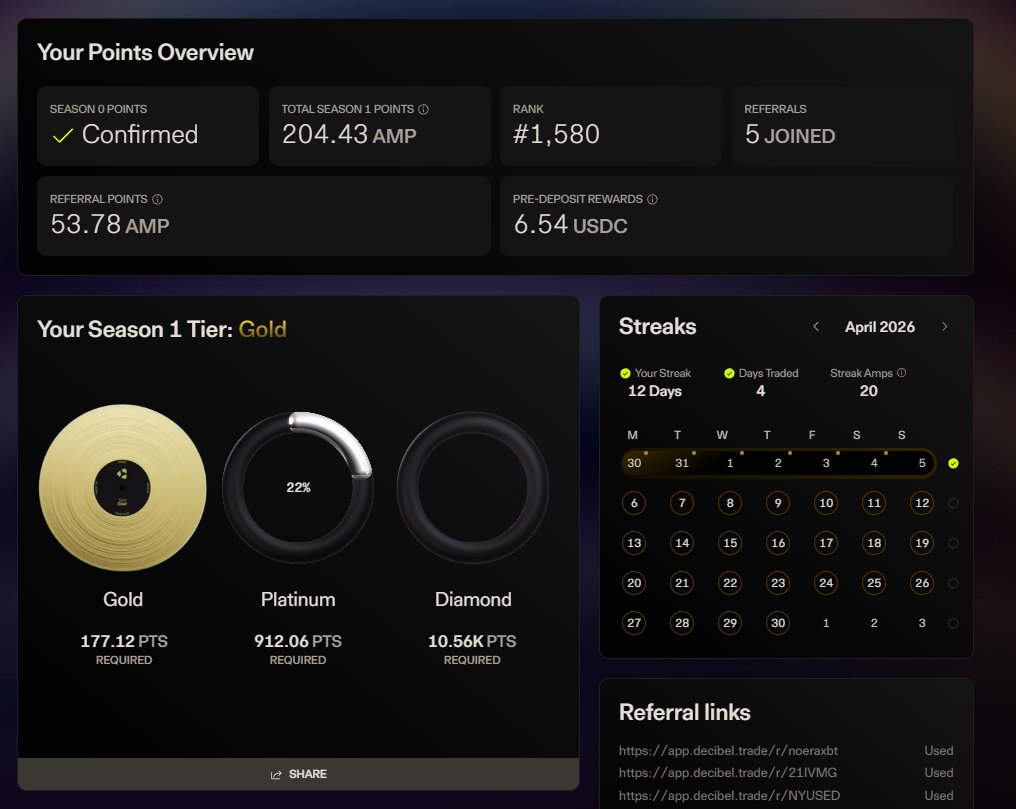The width and height of the screenshot is (1016, 809).
Task: Select calendar day 26
Action: coord(922,584)
